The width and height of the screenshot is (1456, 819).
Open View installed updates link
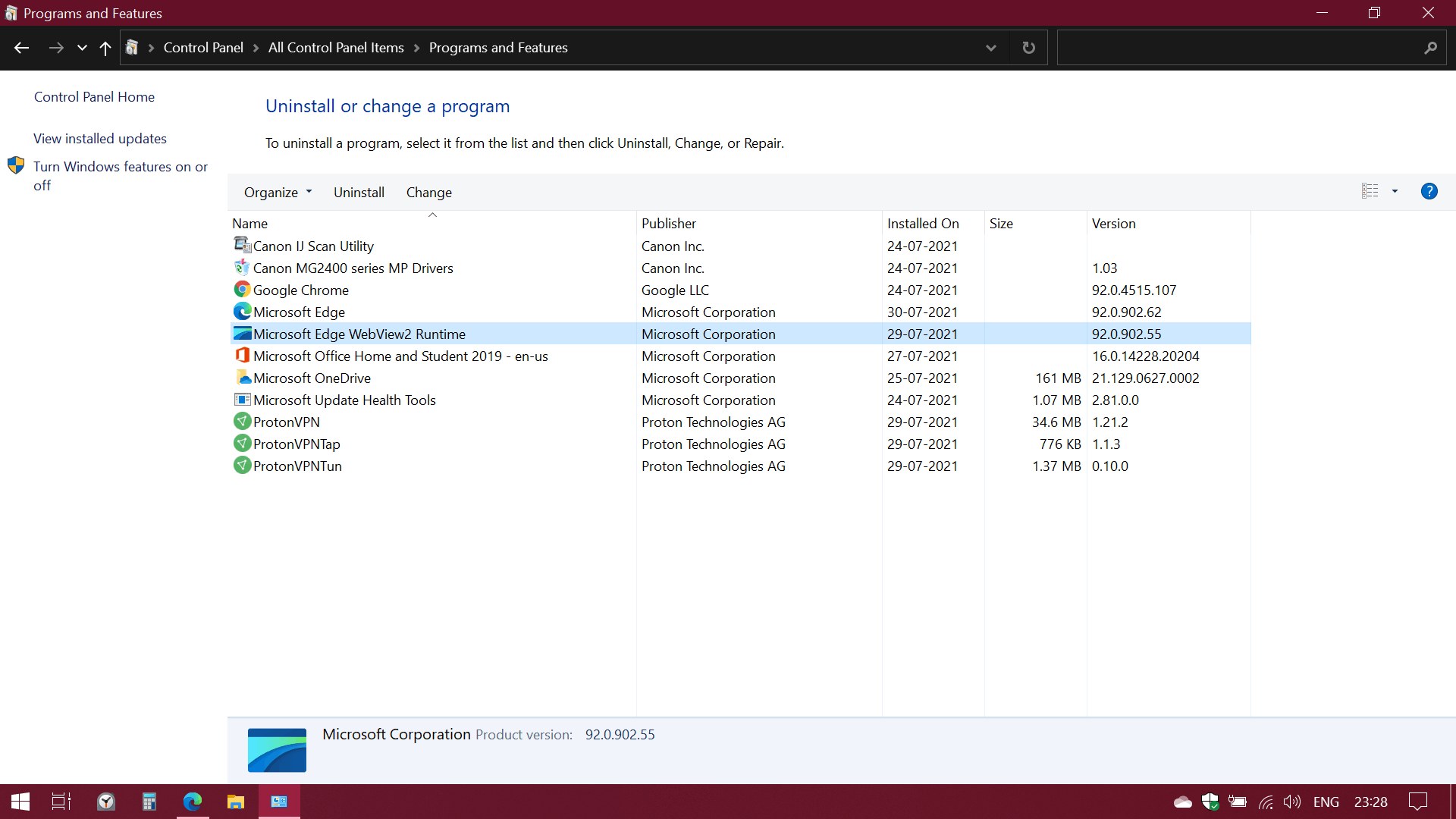[100, 139]
